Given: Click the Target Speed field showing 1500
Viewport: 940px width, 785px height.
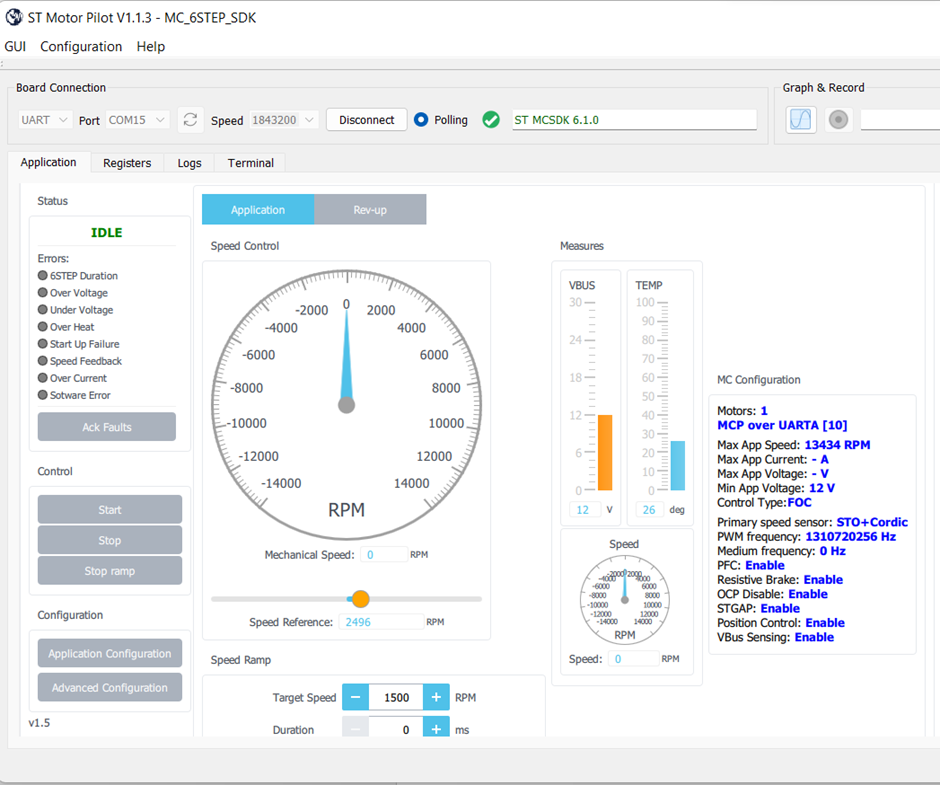Looking at the screenshot, I should click(x=396, y=697).
